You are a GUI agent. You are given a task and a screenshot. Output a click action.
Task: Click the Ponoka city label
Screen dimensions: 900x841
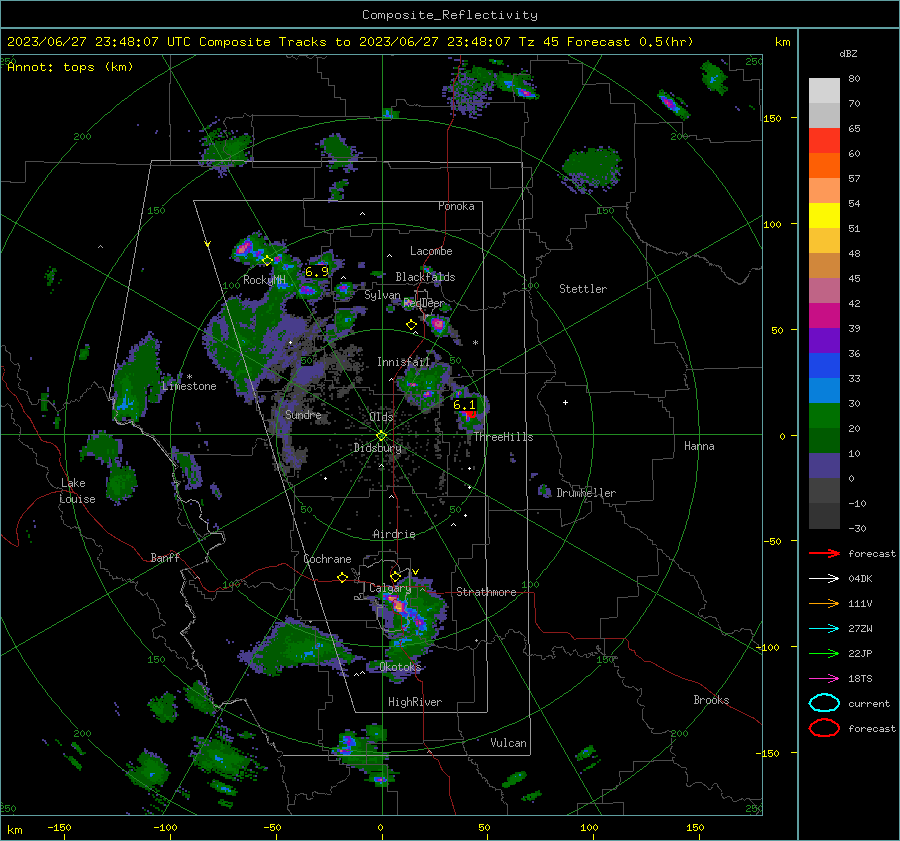[456, 206]
